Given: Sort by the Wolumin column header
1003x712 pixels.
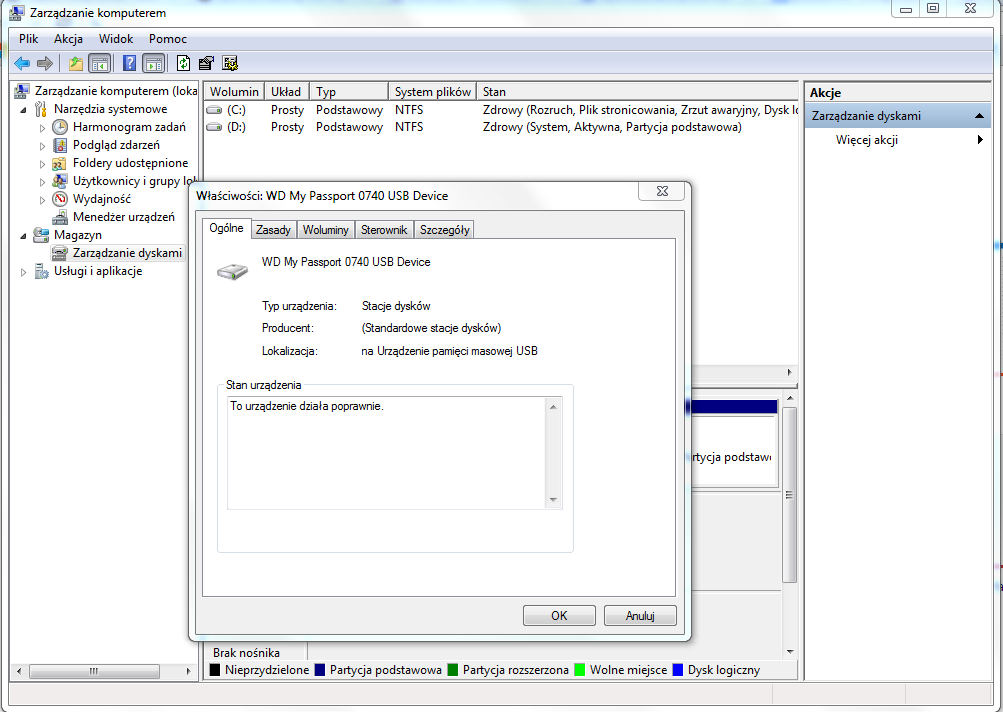Looking at the screenshot, I should [x=234, y=91].
